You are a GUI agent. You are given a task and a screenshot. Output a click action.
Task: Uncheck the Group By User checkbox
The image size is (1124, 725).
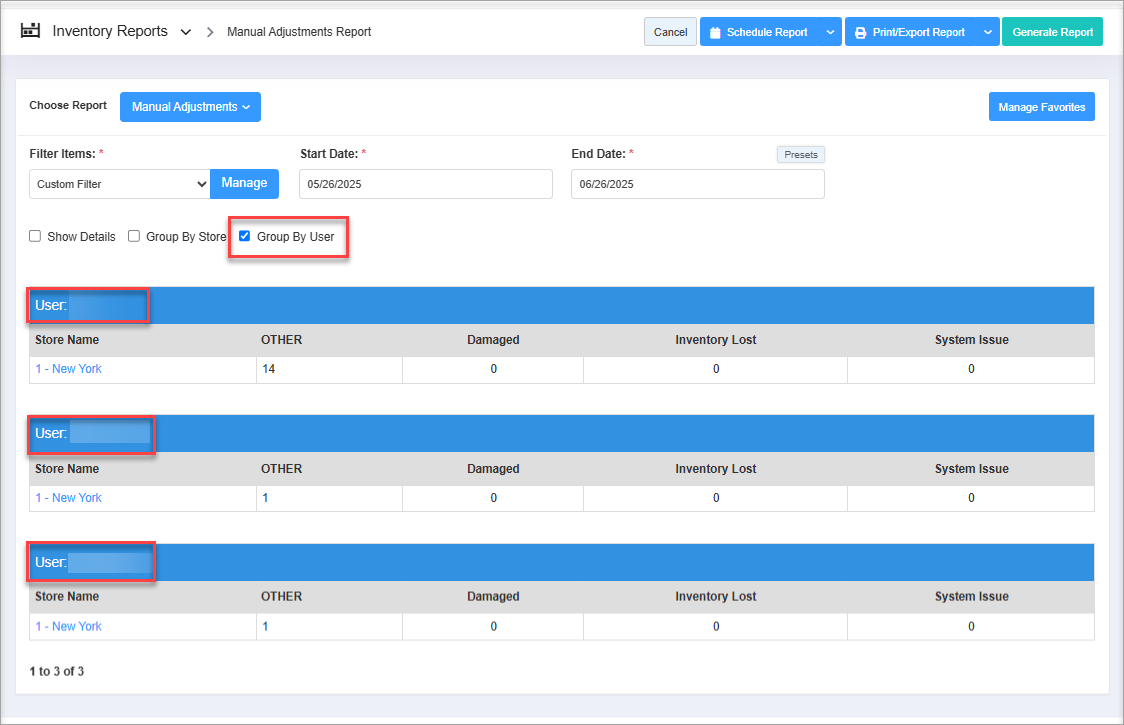click(244, 237)
